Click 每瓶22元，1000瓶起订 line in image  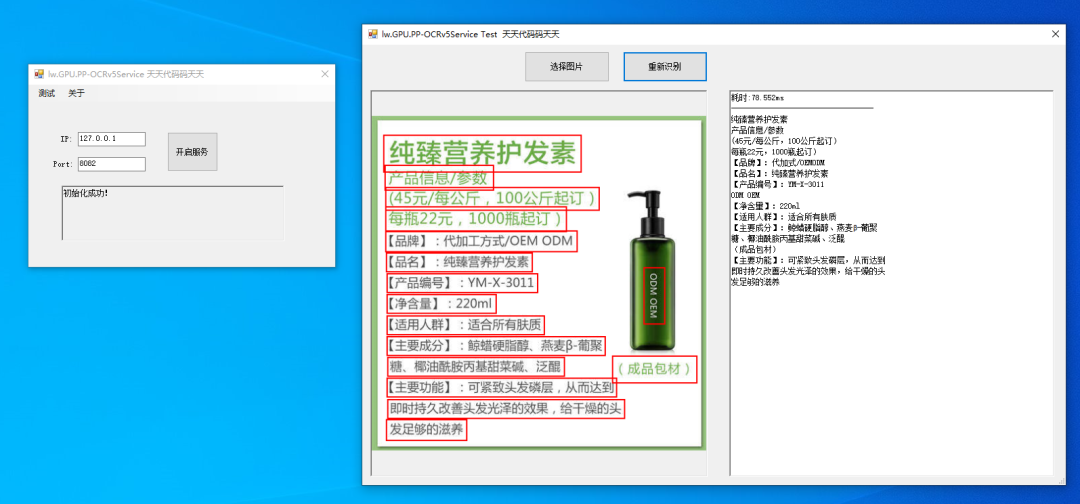click(475, 220)
